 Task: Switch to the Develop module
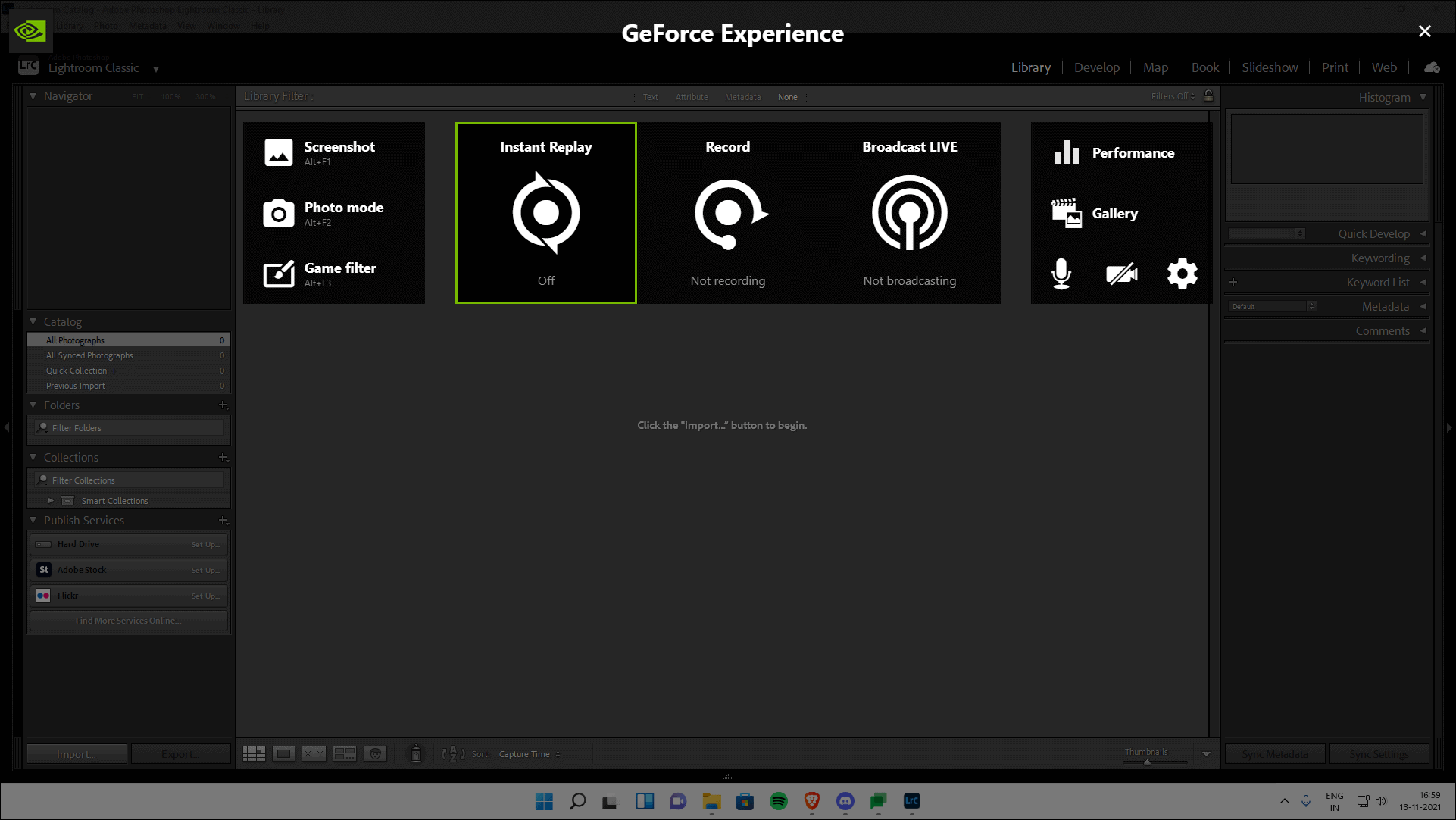(x=1096, y=67)
